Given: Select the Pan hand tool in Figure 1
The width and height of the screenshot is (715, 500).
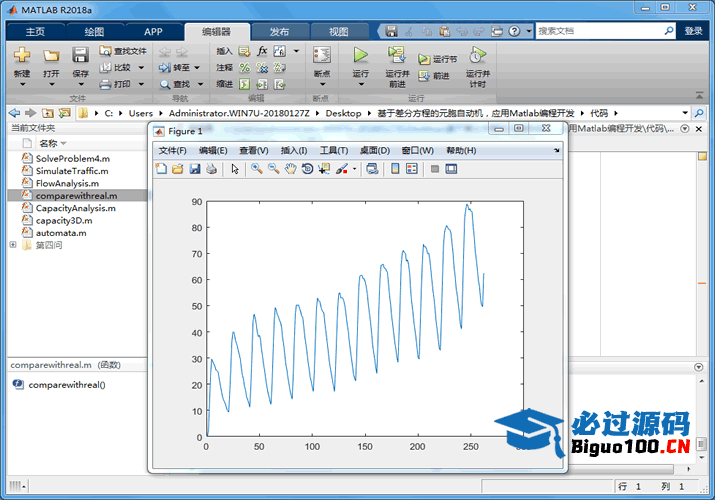Looking at the screenshot, I should click(290, 169).
